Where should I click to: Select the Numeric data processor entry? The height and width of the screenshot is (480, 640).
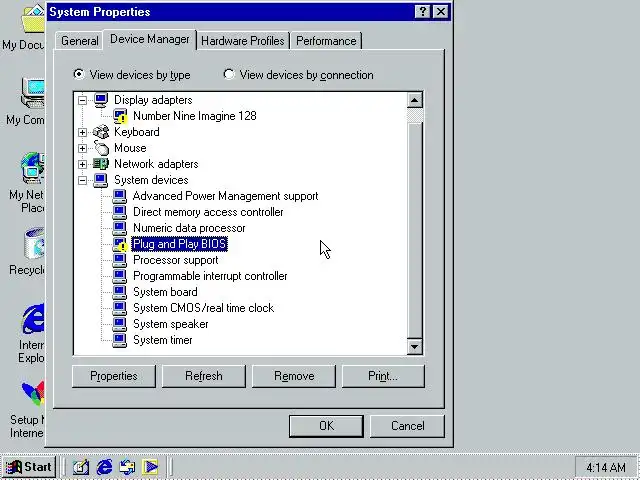[189, 228]
